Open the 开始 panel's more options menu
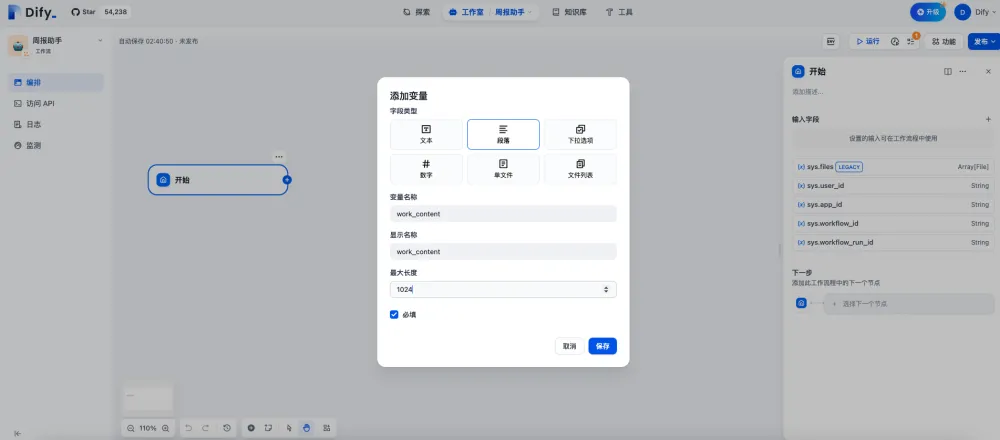 (x=963, y=71)
